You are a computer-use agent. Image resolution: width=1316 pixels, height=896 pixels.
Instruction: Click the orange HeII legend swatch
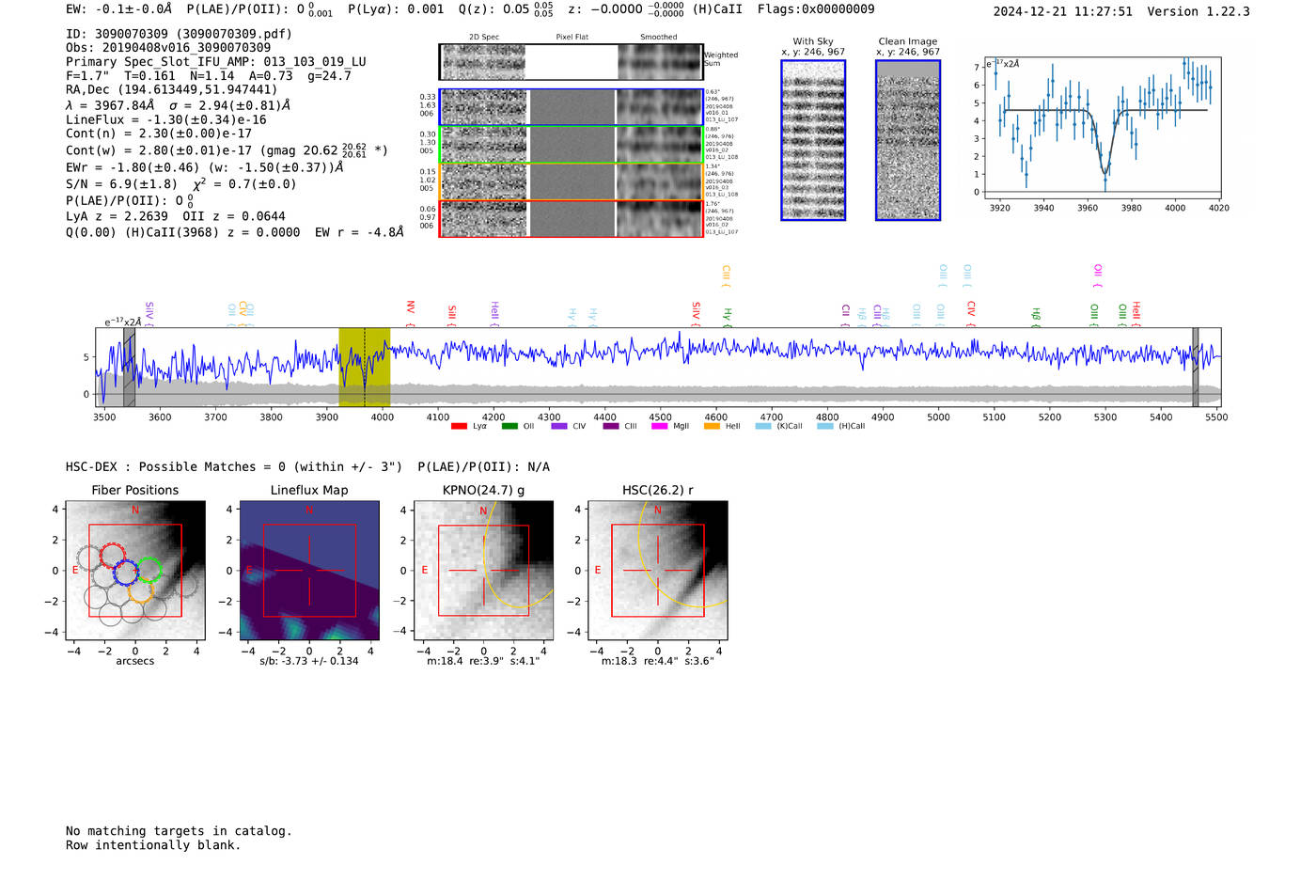click(712, 426)
